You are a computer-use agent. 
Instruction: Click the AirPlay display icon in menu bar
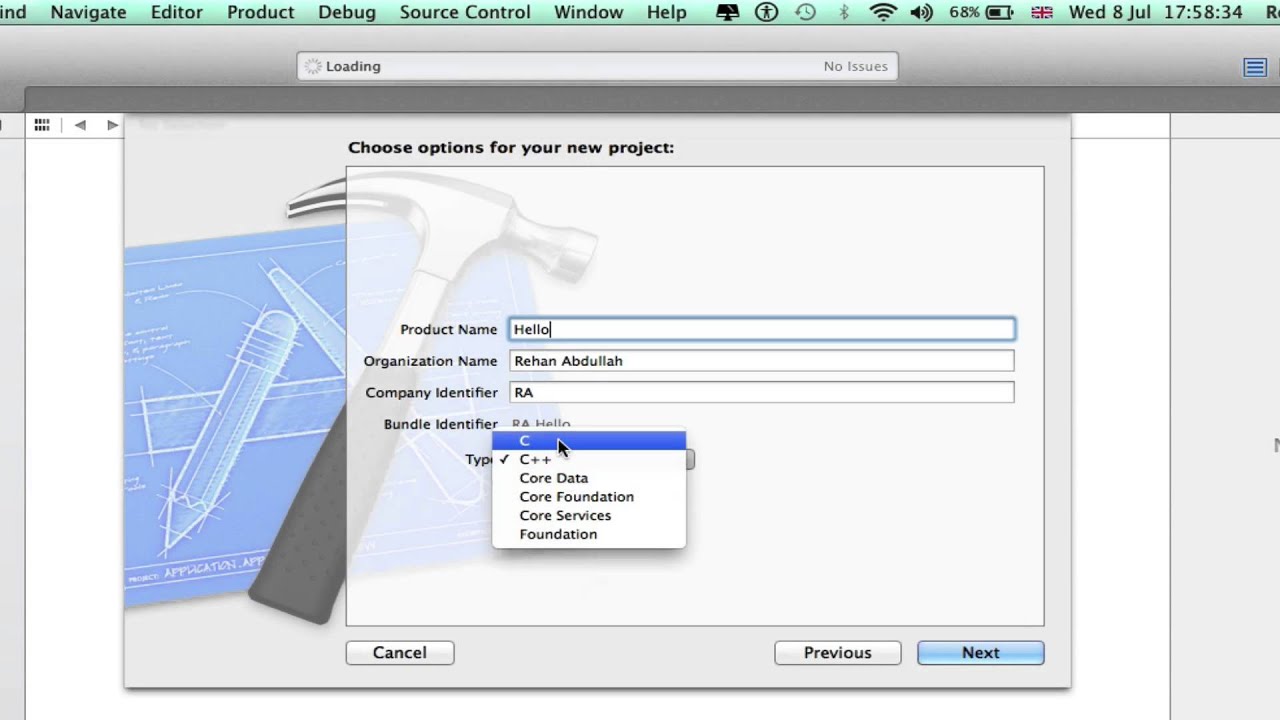tap(728, 12)
